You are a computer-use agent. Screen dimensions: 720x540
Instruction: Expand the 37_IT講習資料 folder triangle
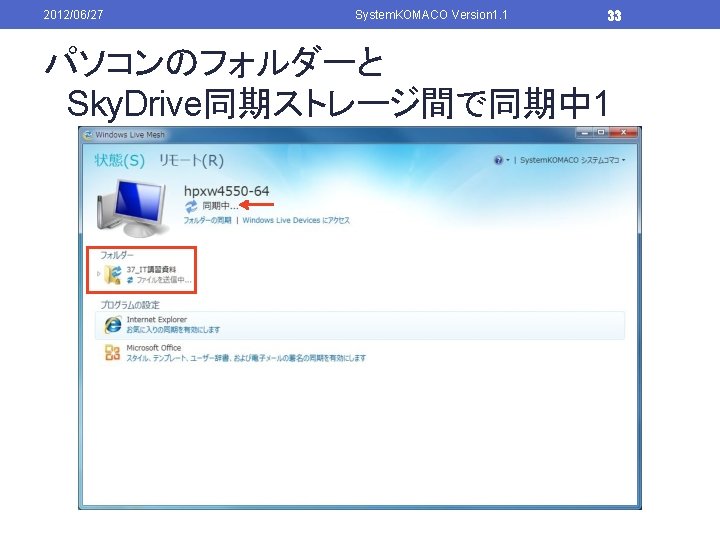pyautogui.click(x=99, y=274)
